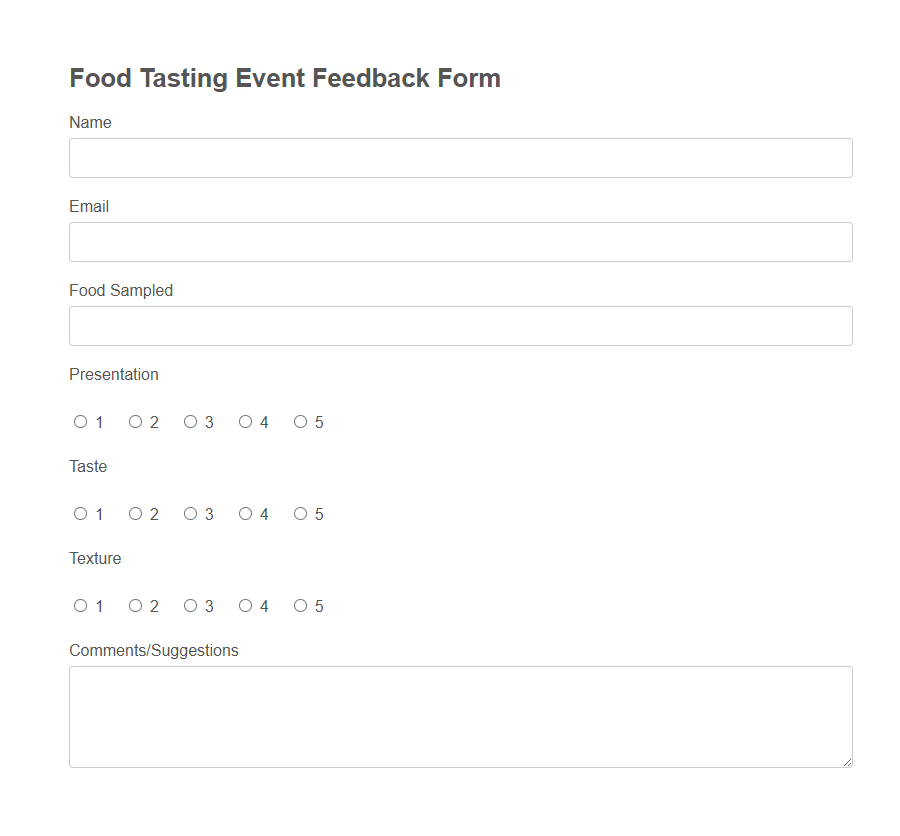
Task: Click inside the Comments/Suggestions textarea
Action: tap(460, 715)
